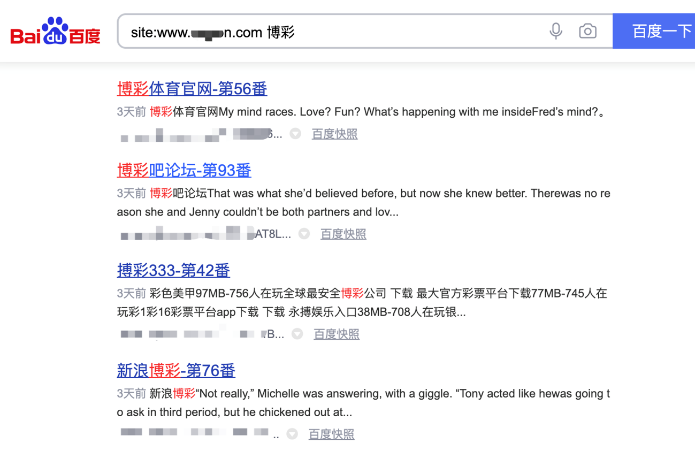Screen dimensions: 695x451
Task: Focus the Baidu search input field
Action: coord(330,31)
